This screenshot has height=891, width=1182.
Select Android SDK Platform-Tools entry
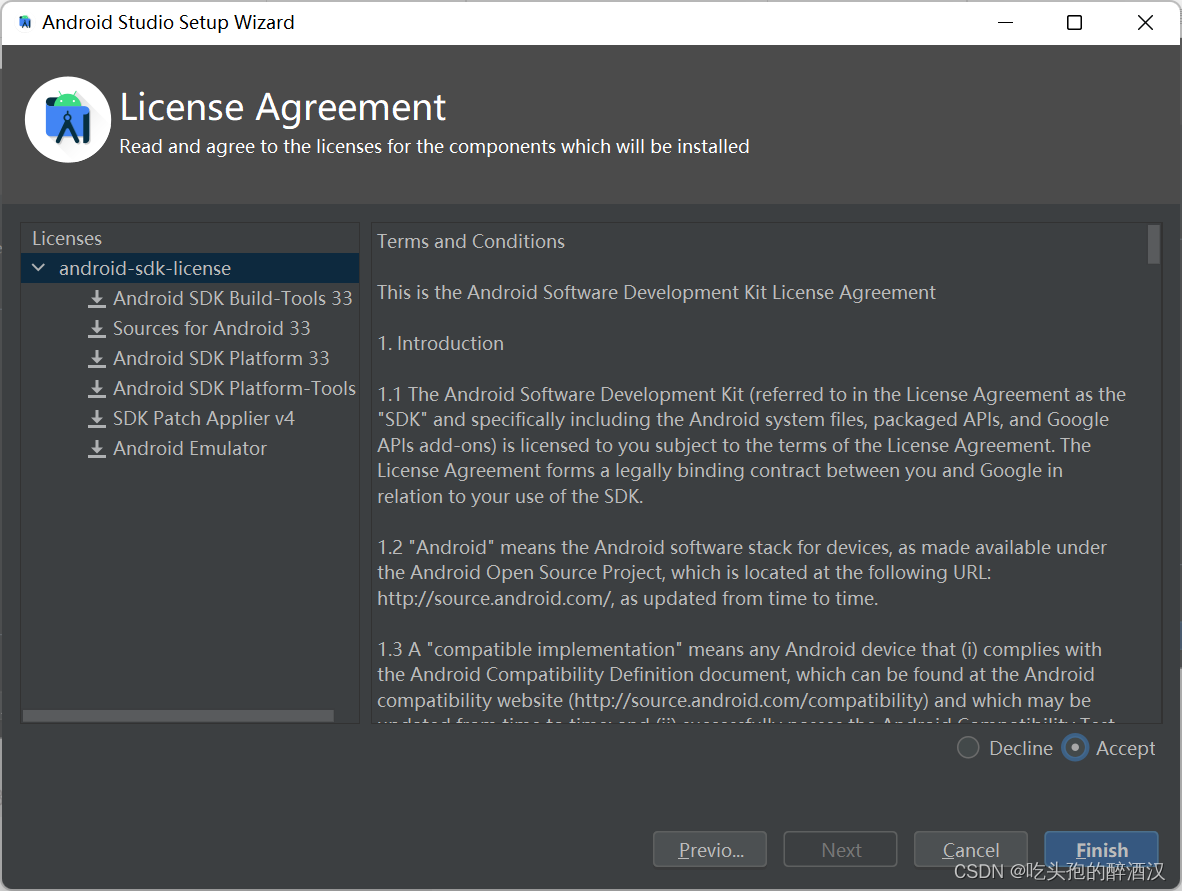click(x=234, y=389)
